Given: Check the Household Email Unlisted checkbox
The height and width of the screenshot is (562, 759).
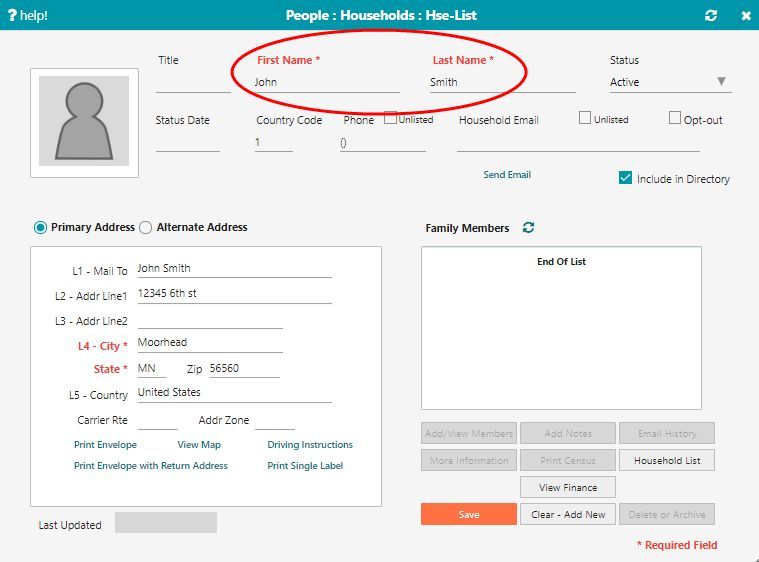Looking at the screenshot, I should pos(585,118).
